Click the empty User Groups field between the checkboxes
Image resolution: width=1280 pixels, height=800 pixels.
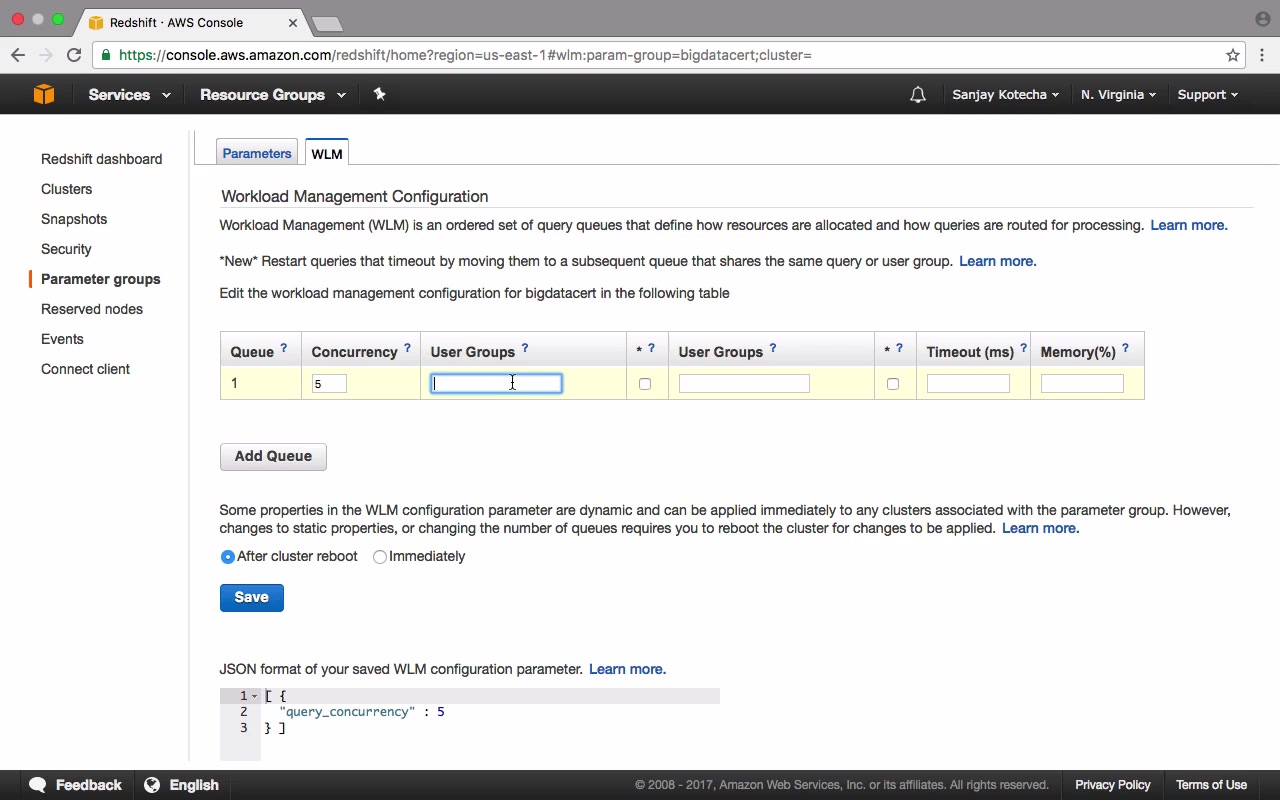pyautogui.click(x=744, y=384)
